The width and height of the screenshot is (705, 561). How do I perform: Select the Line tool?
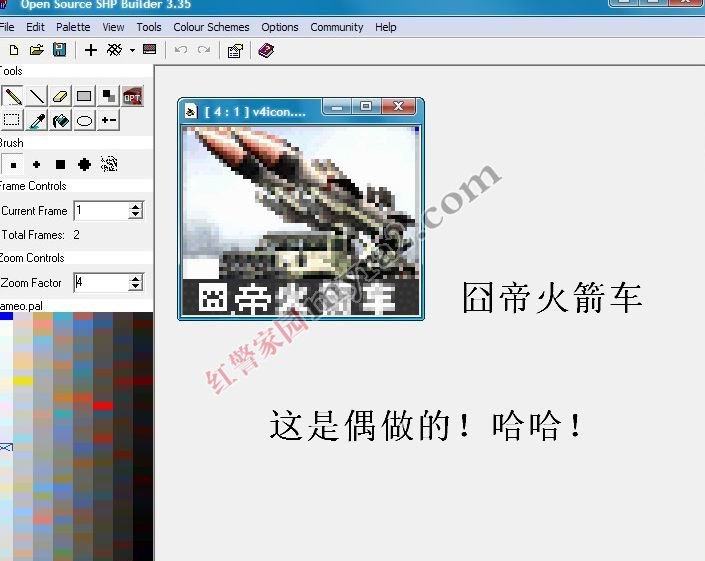tap(37, 96)
